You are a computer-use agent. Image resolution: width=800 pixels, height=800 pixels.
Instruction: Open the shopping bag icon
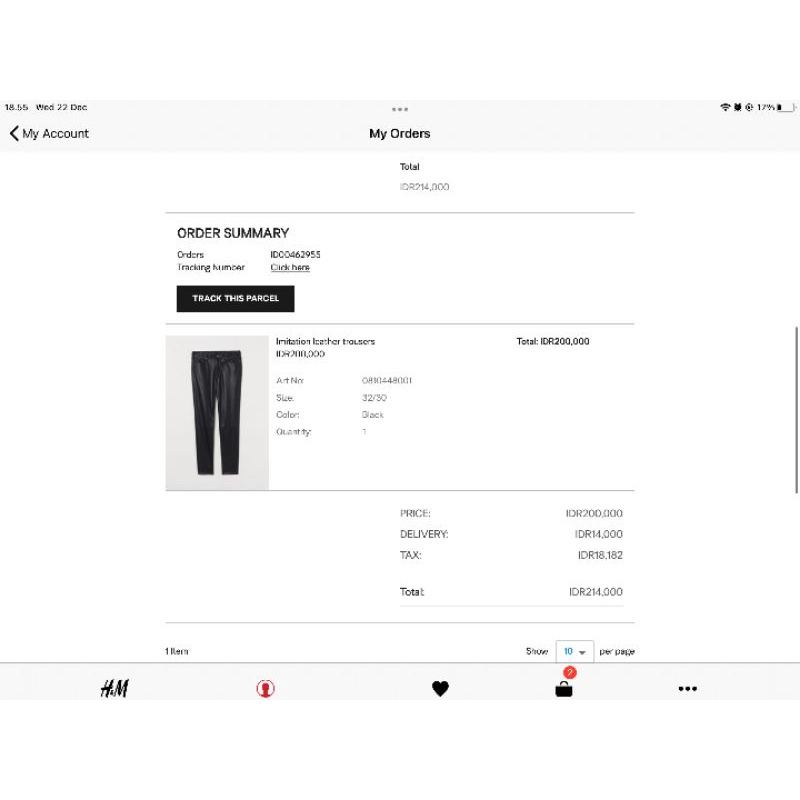pyautogui.click(x=562, y=690)
